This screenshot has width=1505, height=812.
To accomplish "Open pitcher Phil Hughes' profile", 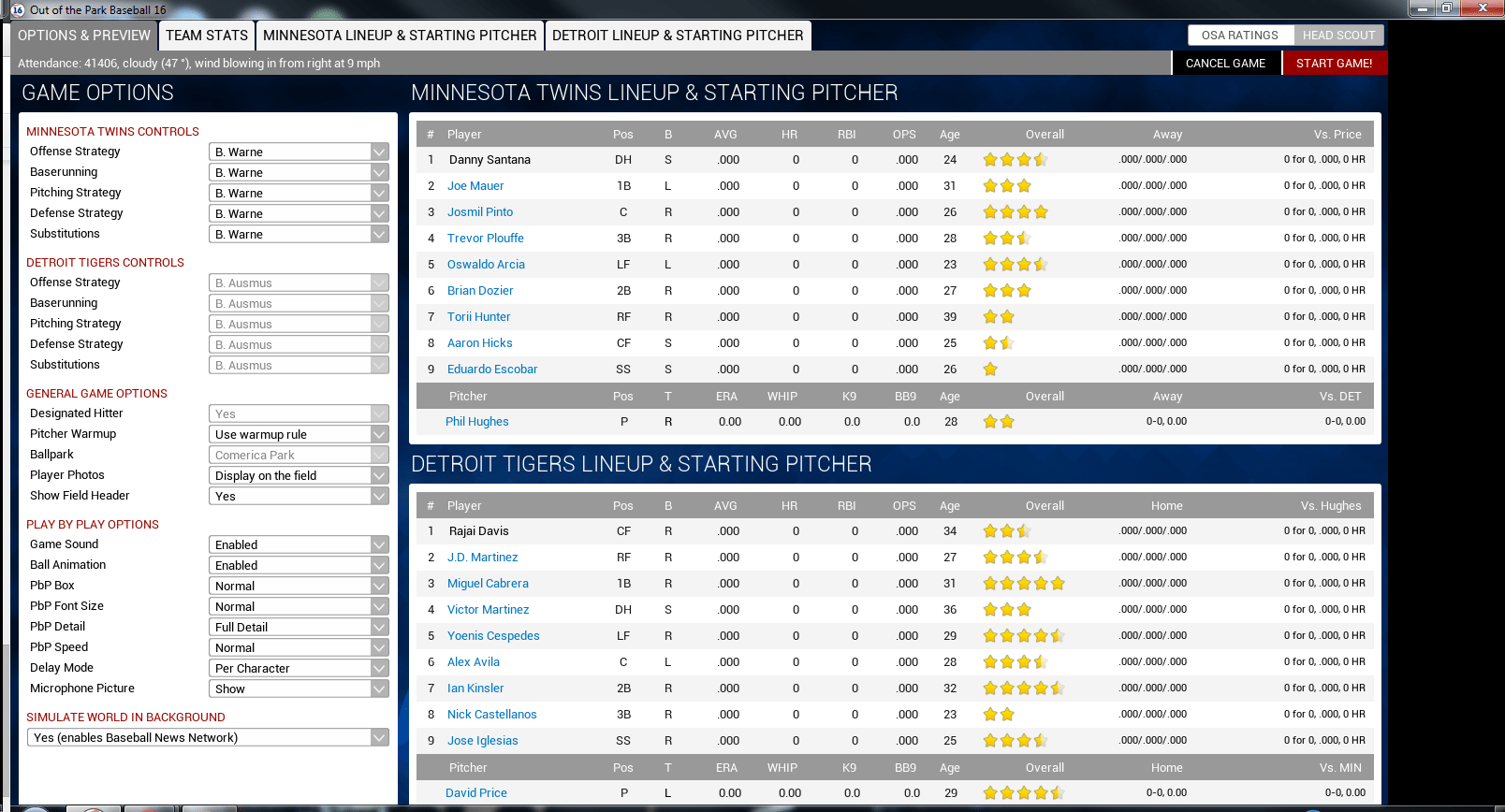I will [477, 422].
